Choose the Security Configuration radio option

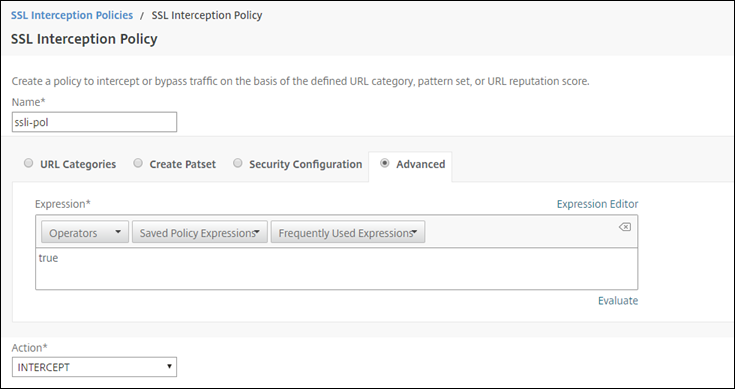pos(238,163)
